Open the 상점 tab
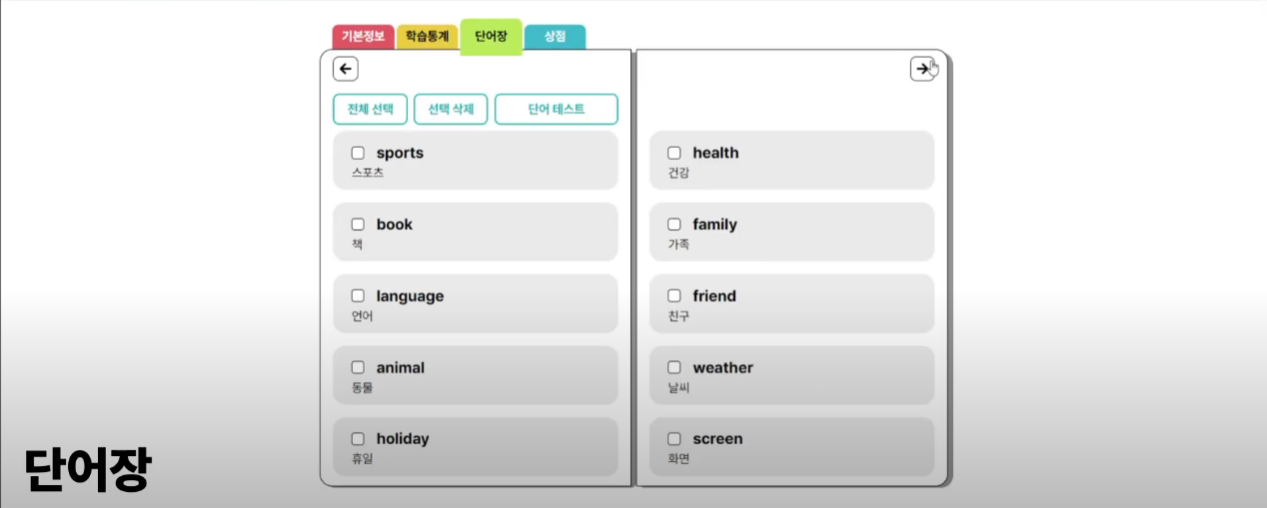The height and width of the screenshot is (508, 1267). point(555,37)
